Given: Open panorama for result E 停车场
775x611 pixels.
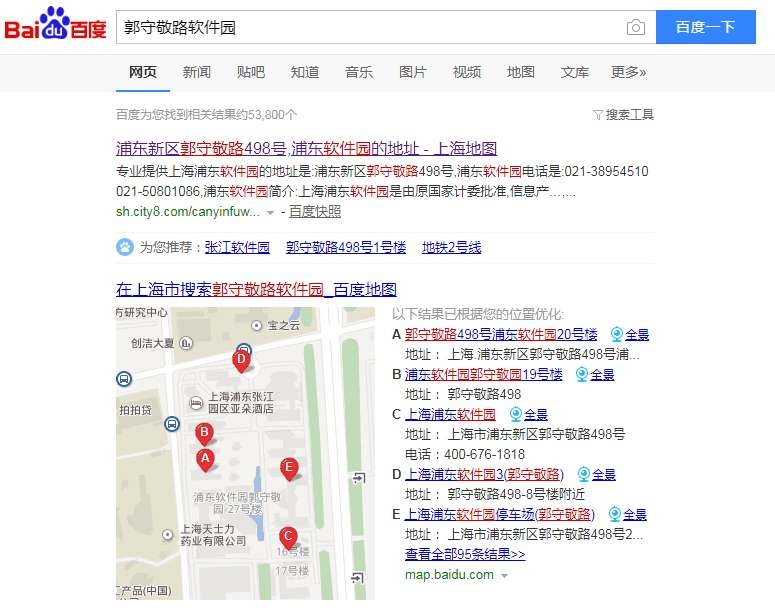Looking at the screenshot, I should pos(628,515).
